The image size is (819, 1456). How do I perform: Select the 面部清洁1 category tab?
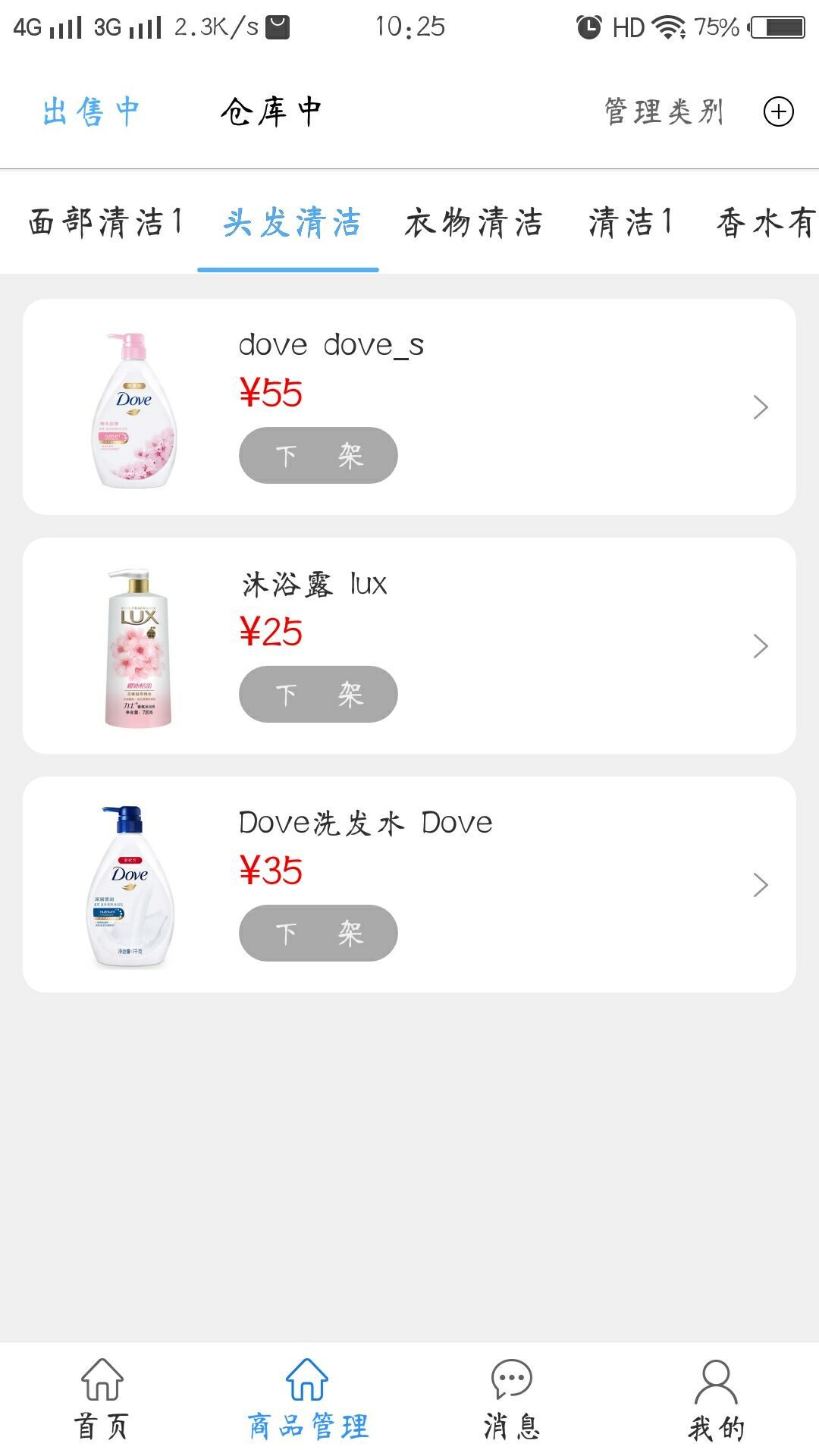point(105,223)
